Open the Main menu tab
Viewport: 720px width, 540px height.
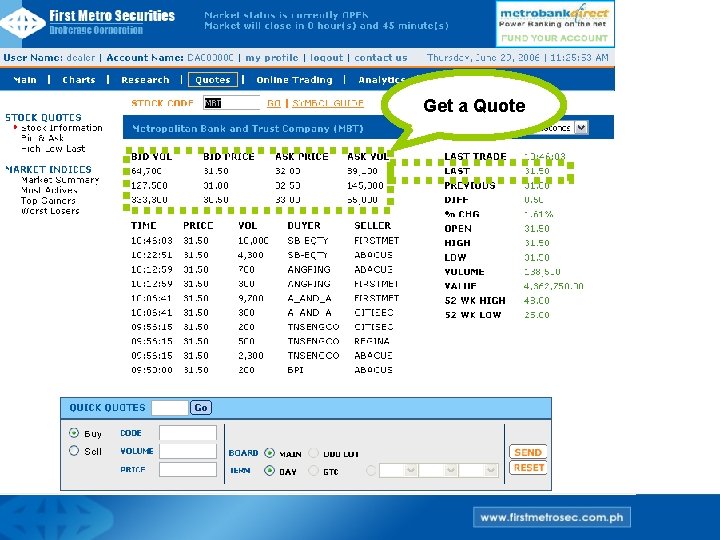coord(25,80)
